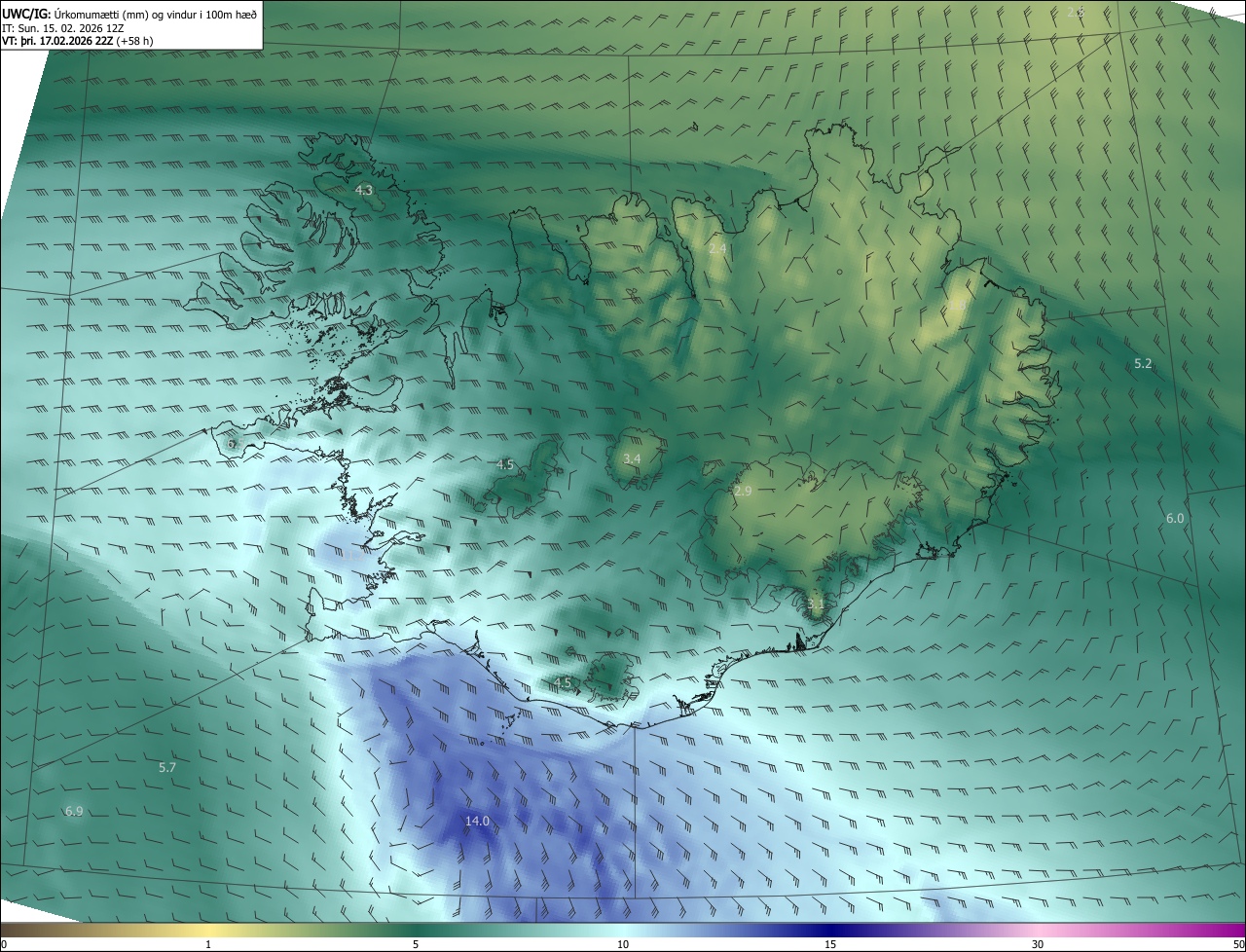Click the 3.4 value label on the central glacier
1246x952 pixels.
632,458
